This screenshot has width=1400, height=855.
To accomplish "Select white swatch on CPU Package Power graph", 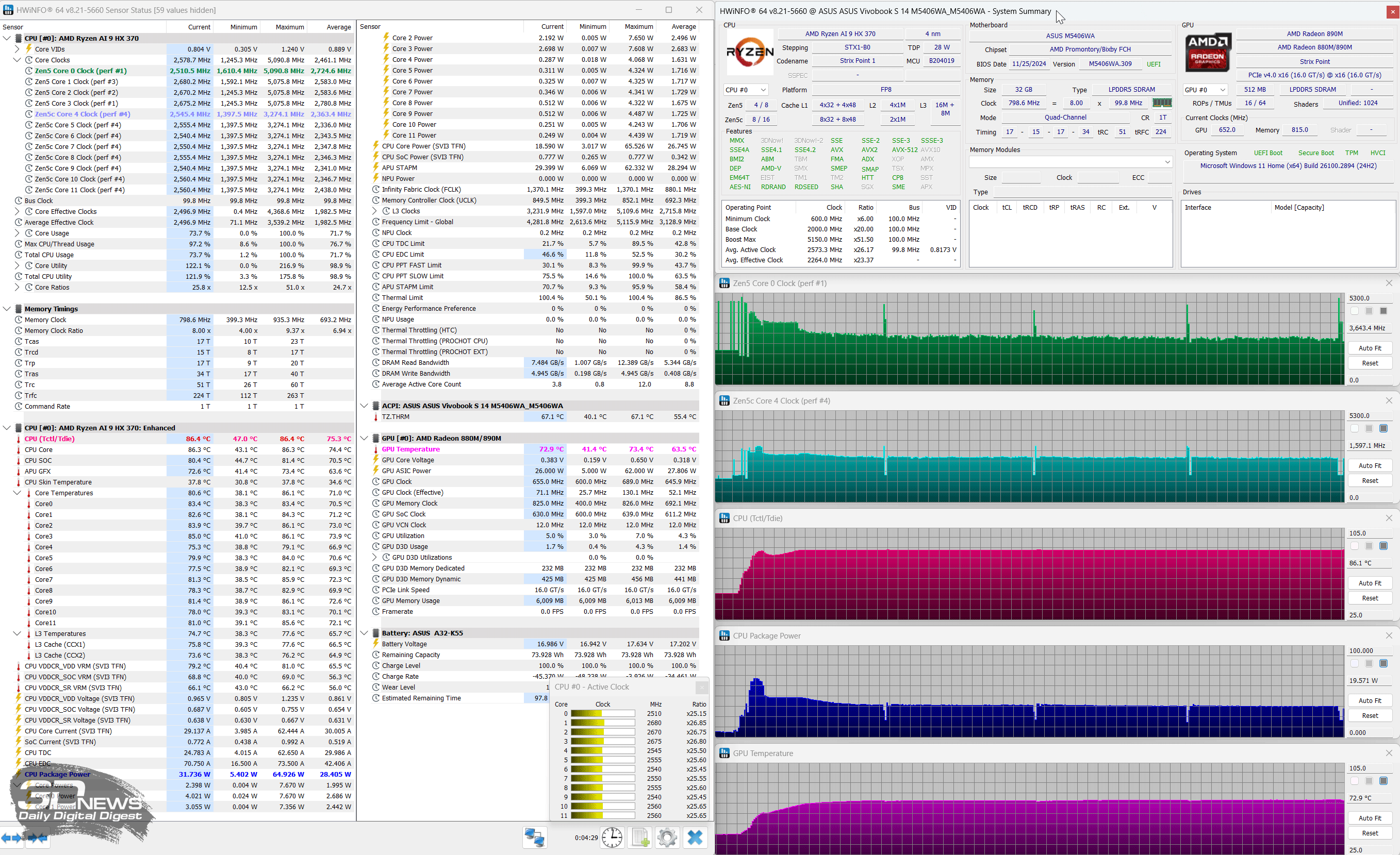I will 1355,664.
